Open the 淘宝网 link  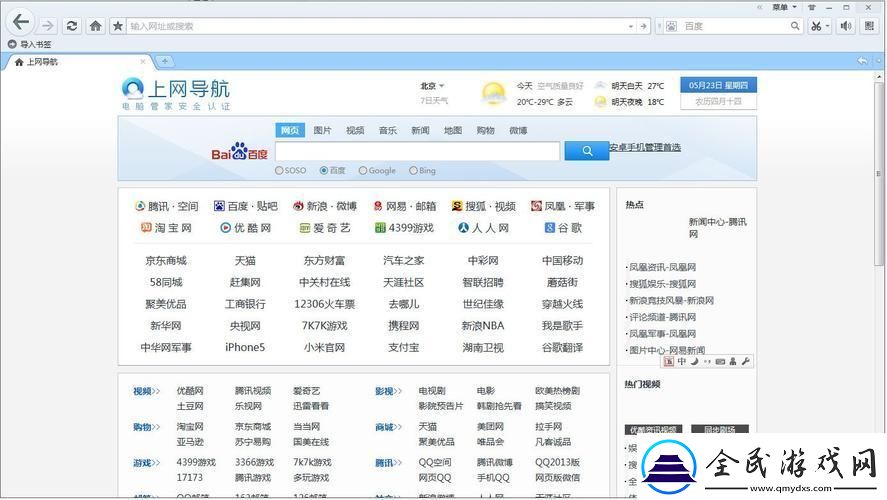tap(166, 227)
